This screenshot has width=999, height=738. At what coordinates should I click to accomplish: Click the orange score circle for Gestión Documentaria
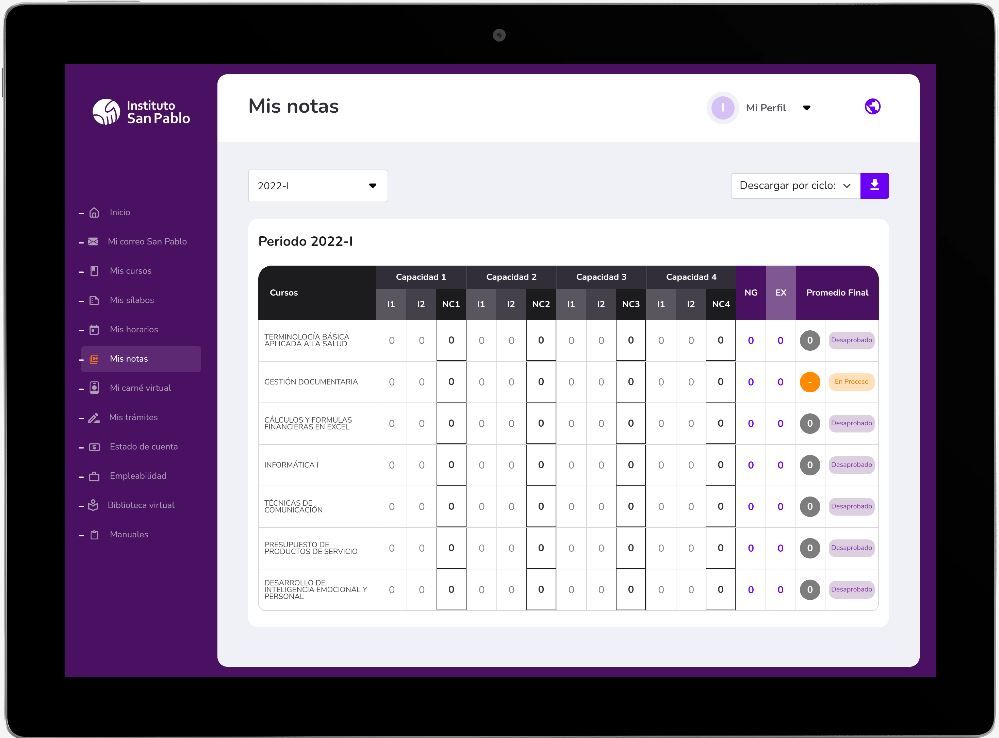click(810, 382)
